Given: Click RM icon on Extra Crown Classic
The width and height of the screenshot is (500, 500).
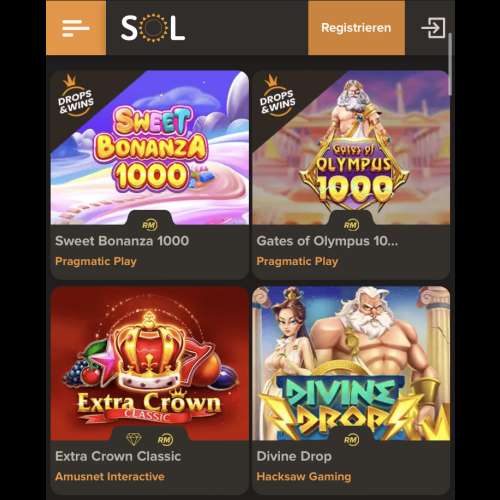Looking at the screenshot, I should [x=165, y=440].
